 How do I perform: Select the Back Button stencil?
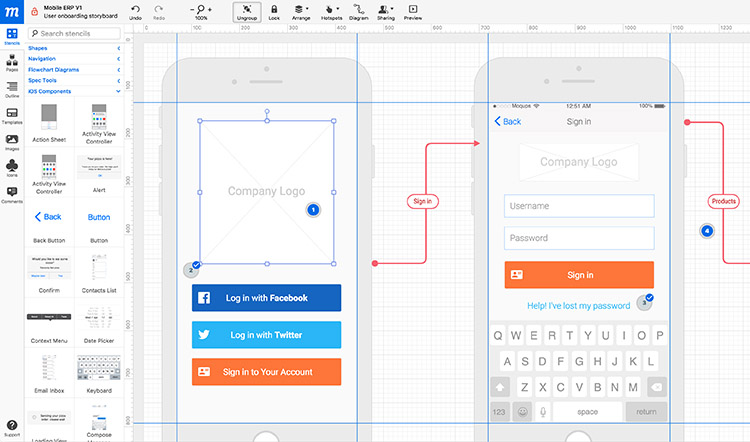[49, 222]
